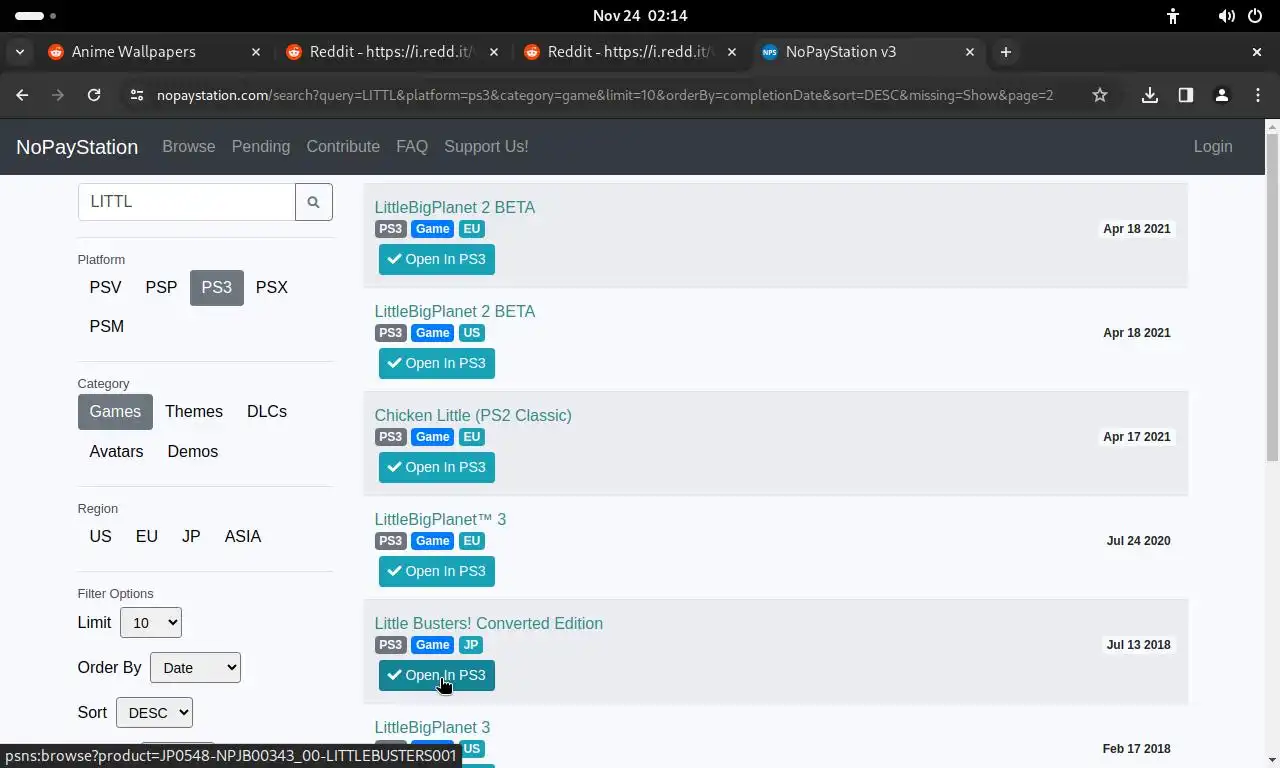
Task: Select PSV platform filter
Action: [105, 287]
